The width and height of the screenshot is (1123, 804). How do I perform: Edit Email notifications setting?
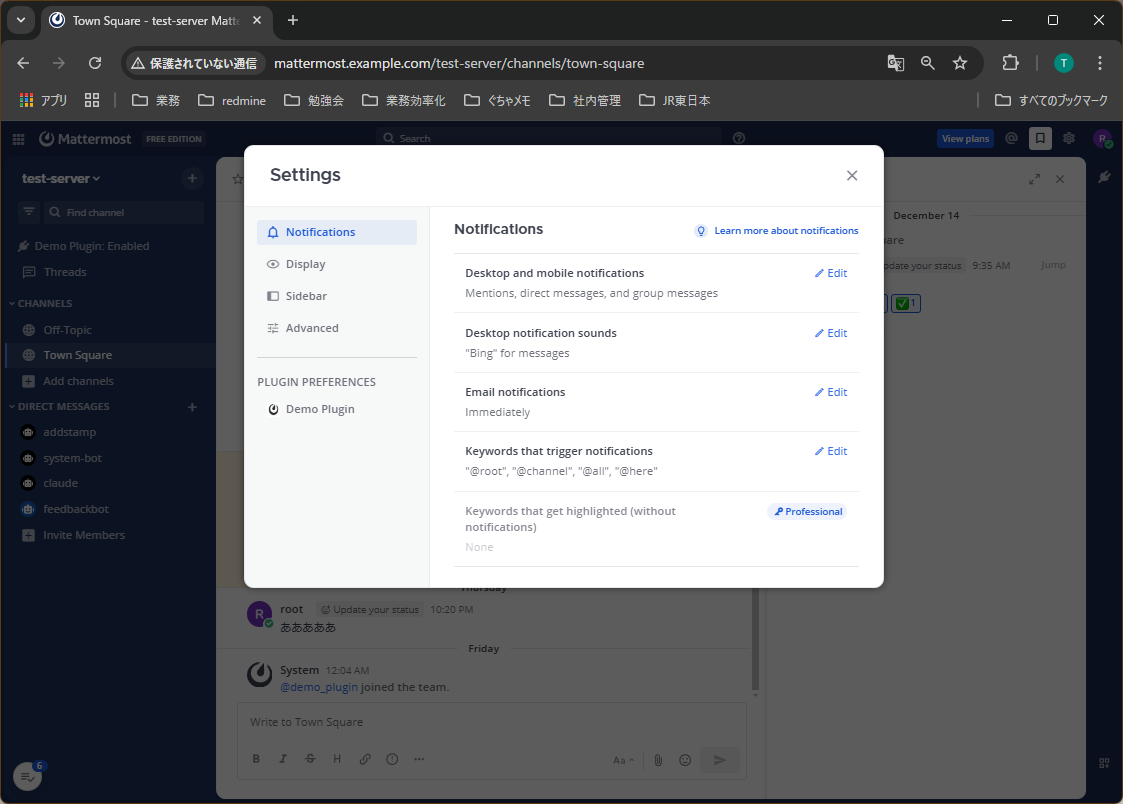coord(831,392)
